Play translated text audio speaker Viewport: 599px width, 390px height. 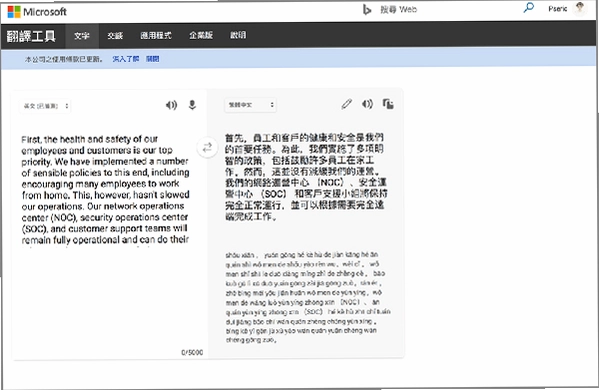(x=367, y=104)
